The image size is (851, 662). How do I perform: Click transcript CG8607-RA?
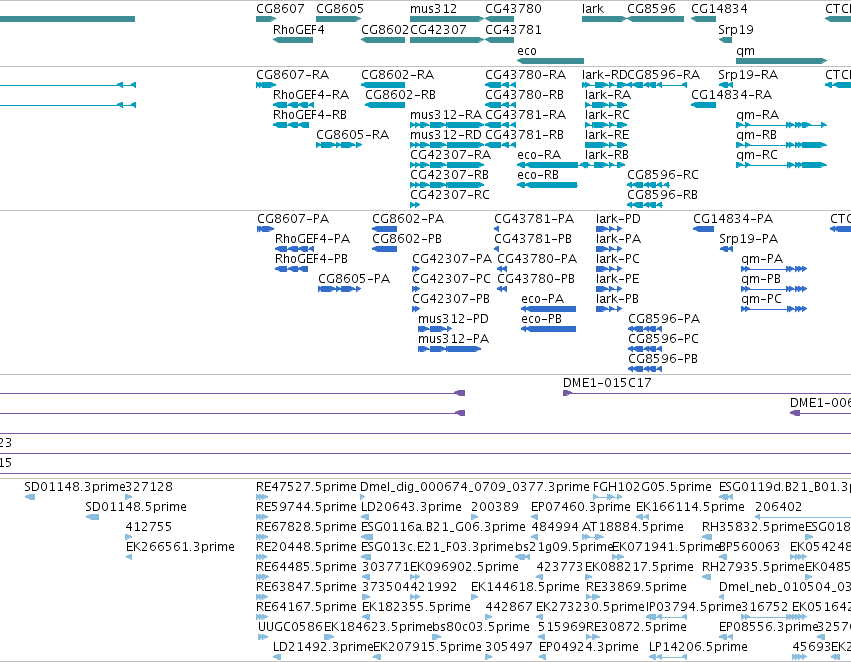pyautogui.click(x=293, y=75)
